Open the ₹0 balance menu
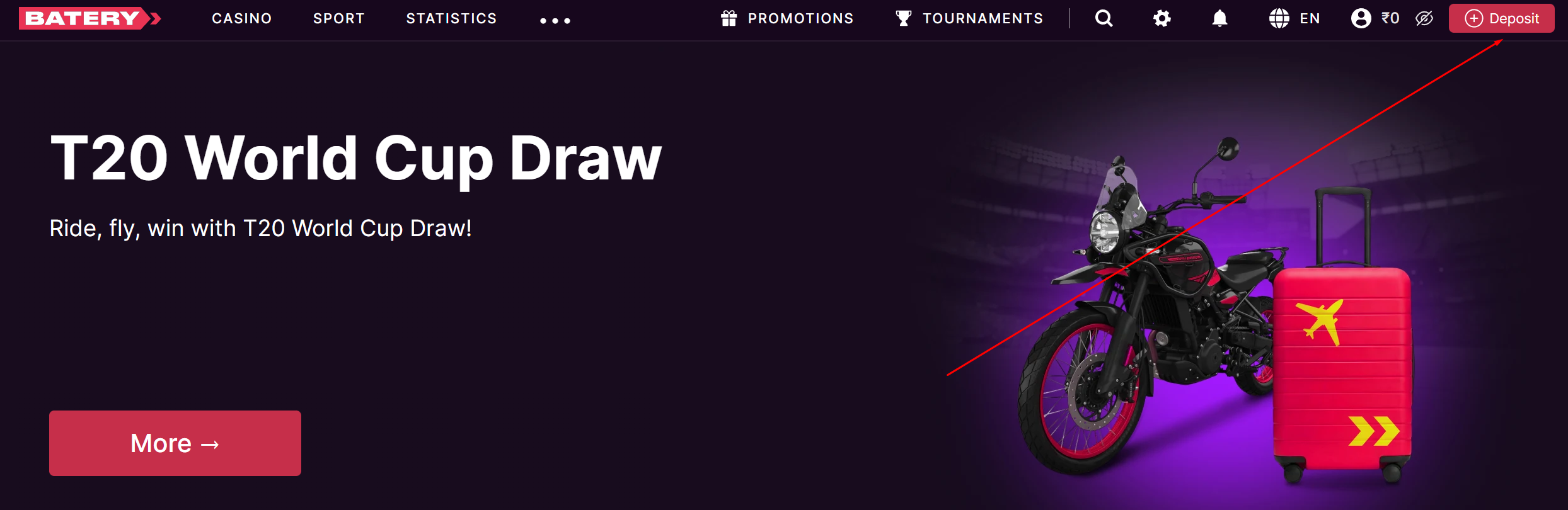This screenshot has height=510, width=1568. pyautogui.click(x=1390, y=18)
